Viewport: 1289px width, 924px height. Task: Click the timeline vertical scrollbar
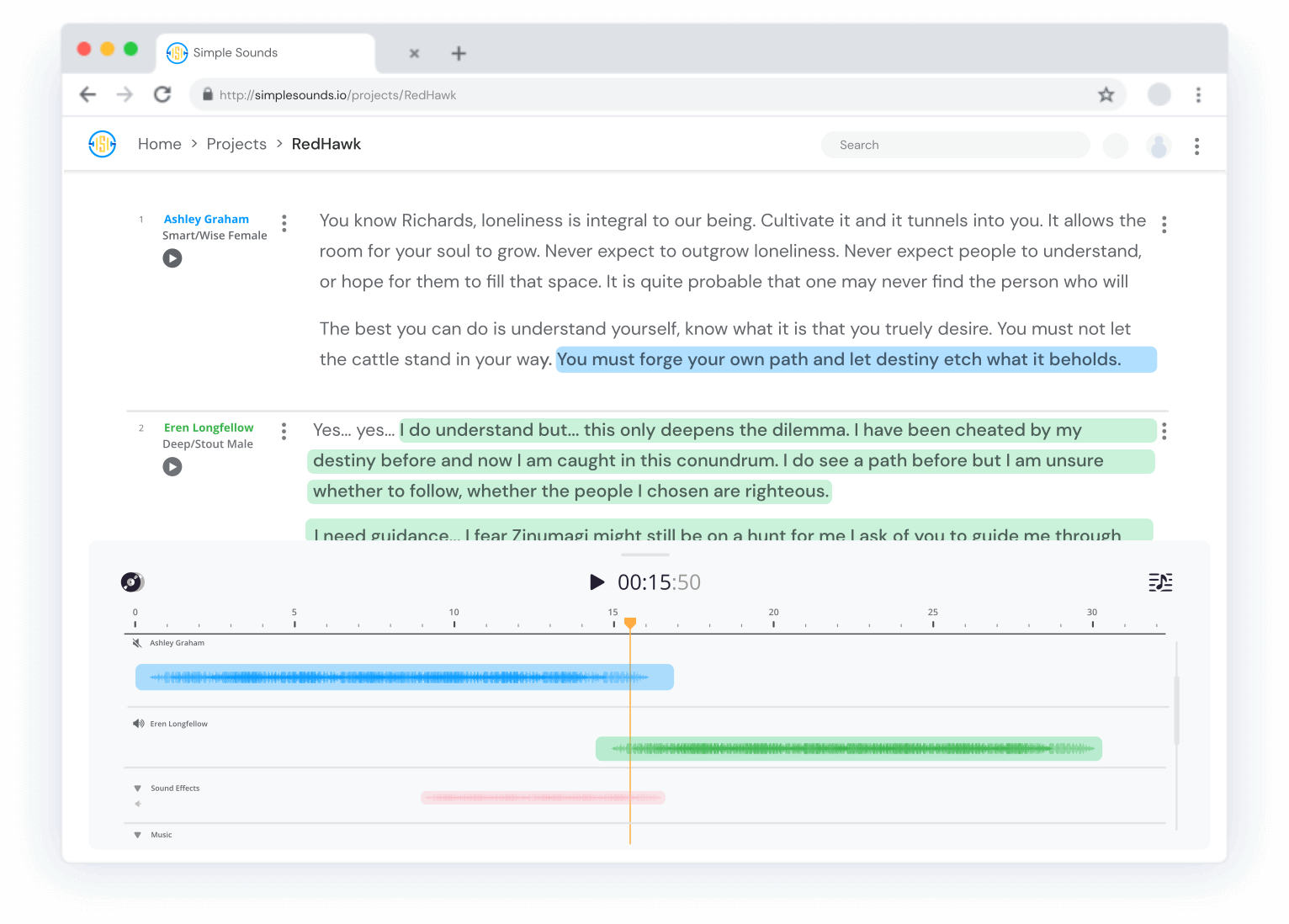pyautogui.click(x=1176, y=710)
